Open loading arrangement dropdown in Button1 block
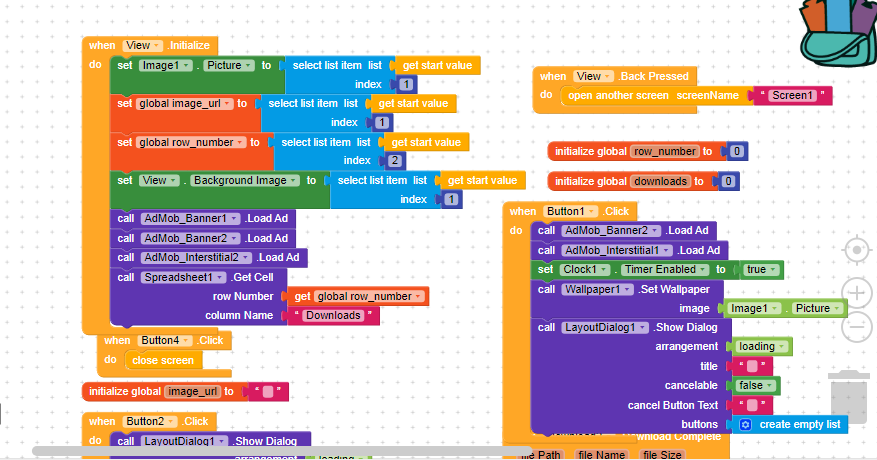 point(762,346)
